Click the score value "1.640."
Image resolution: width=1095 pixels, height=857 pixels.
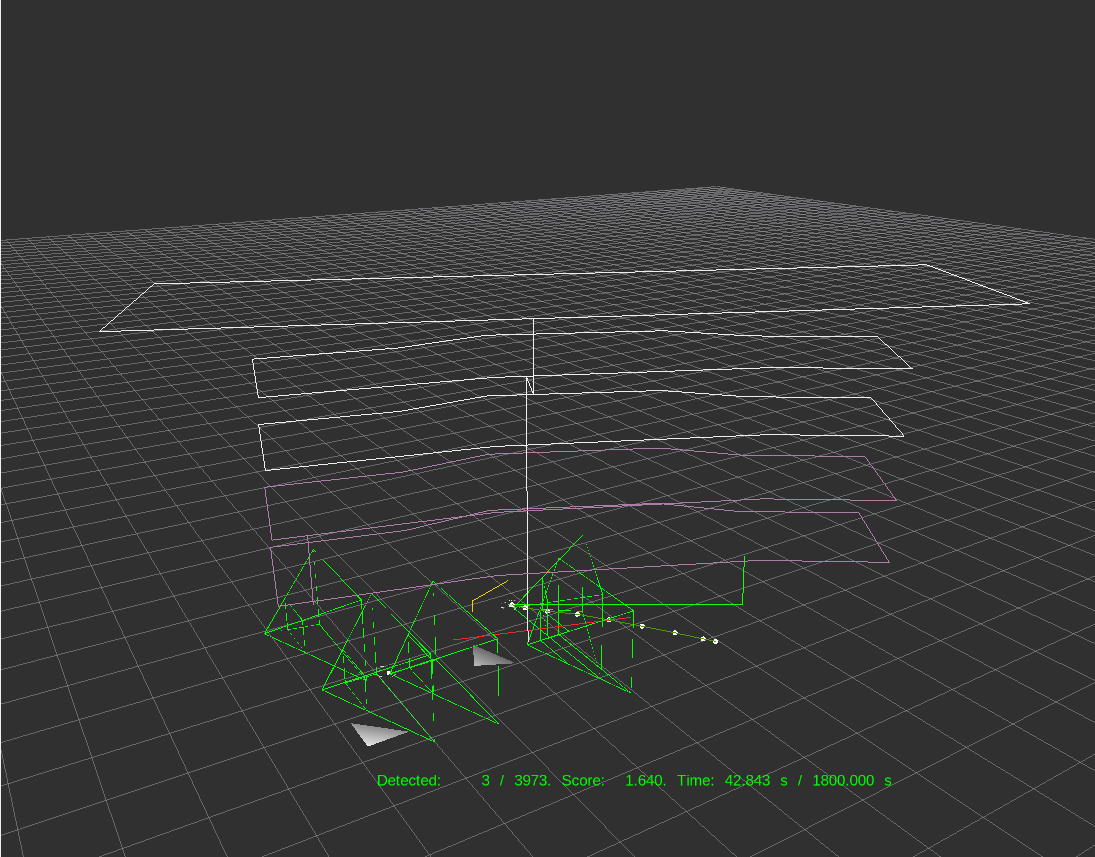(645, 780)
